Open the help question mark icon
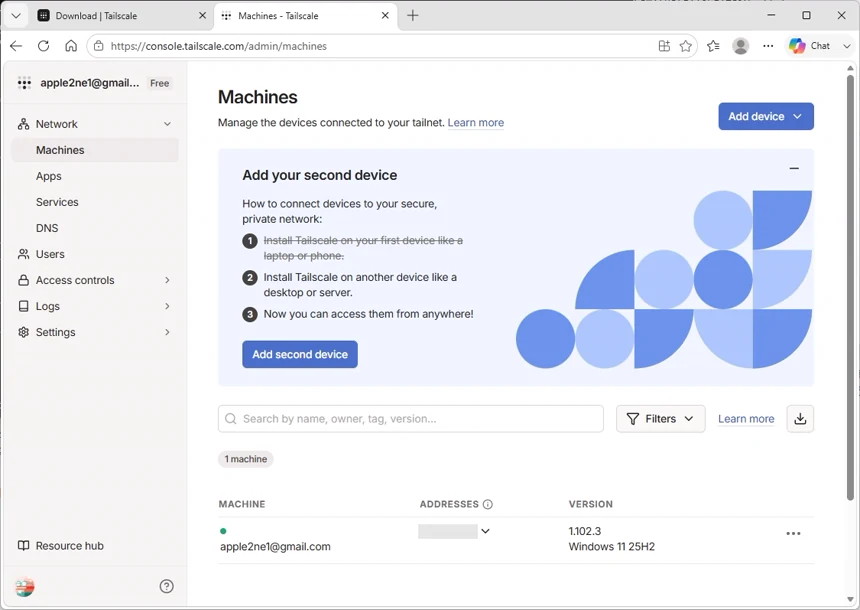 coord(166,586)
